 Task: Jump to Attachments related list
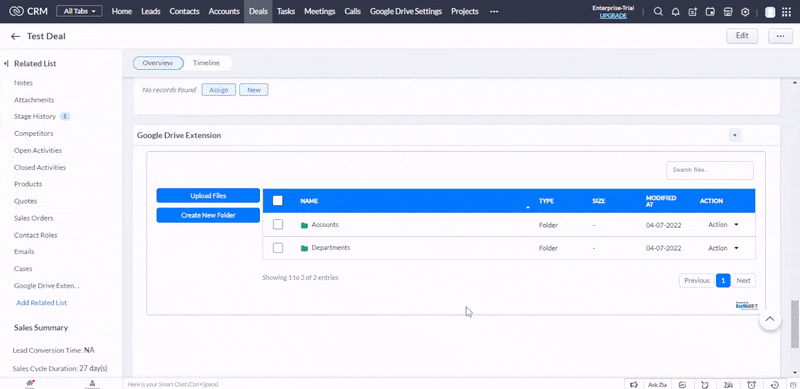[x=34, y=100]
